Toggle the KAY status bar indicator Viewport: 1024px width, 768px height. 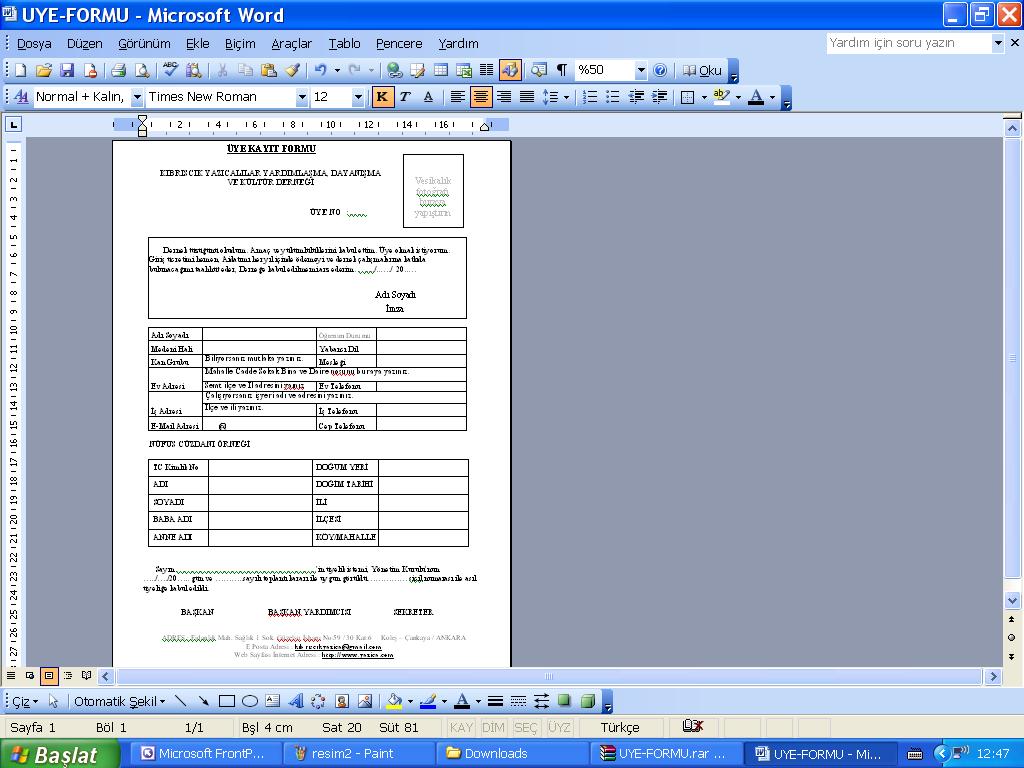point(461,728)
